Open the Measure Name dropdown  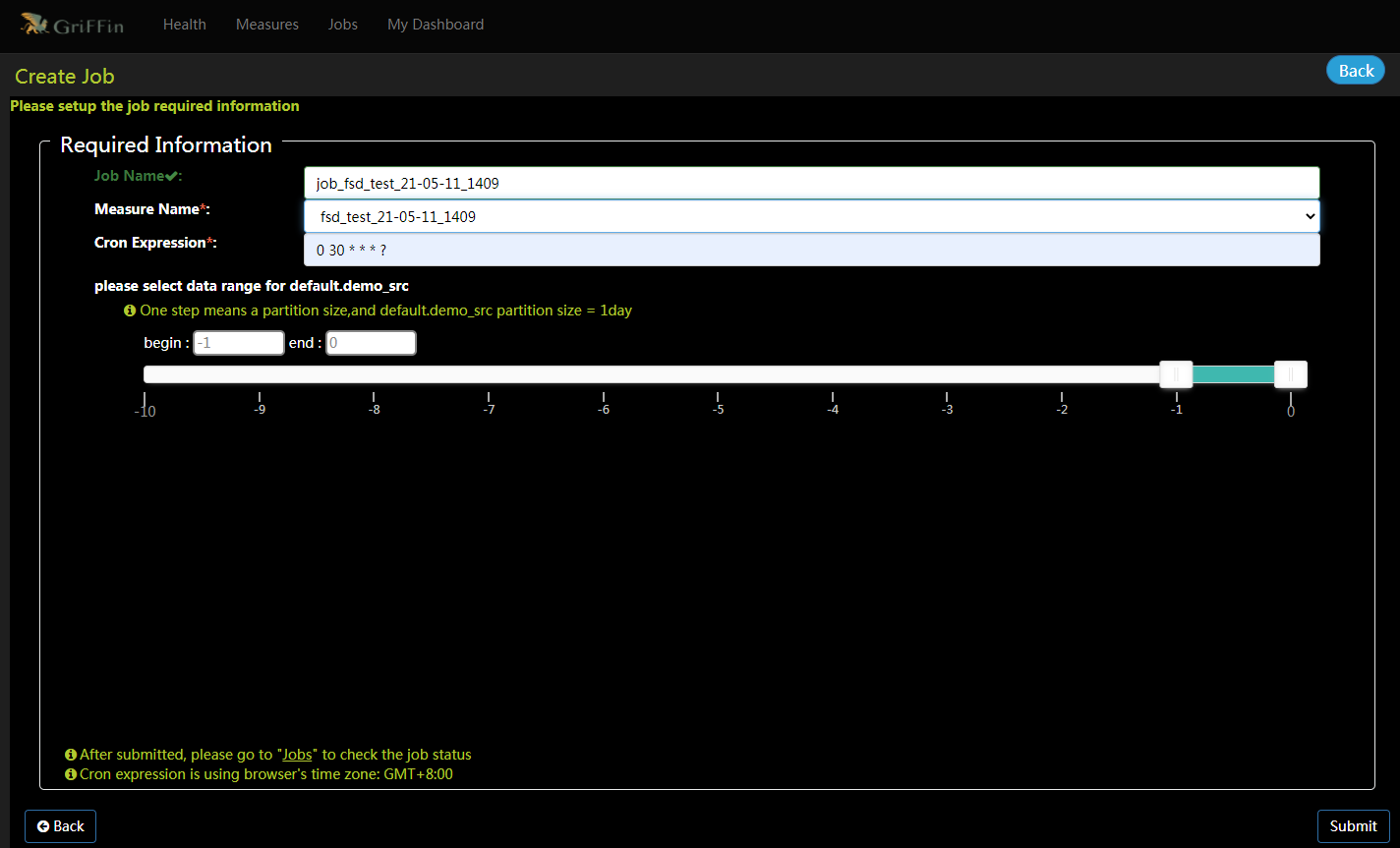click(812, 216)
